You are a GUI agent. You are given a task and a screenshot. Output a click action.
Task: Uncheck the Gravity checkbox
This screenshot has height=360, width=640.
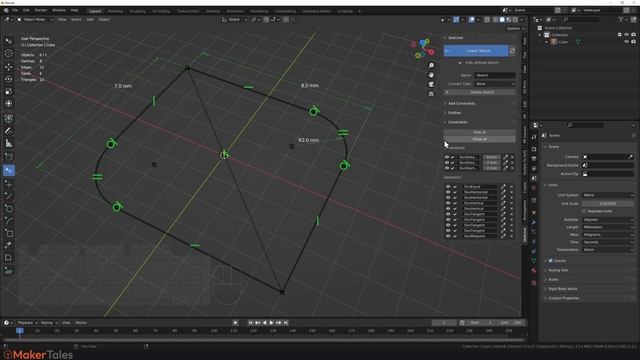tap(551, 260)
